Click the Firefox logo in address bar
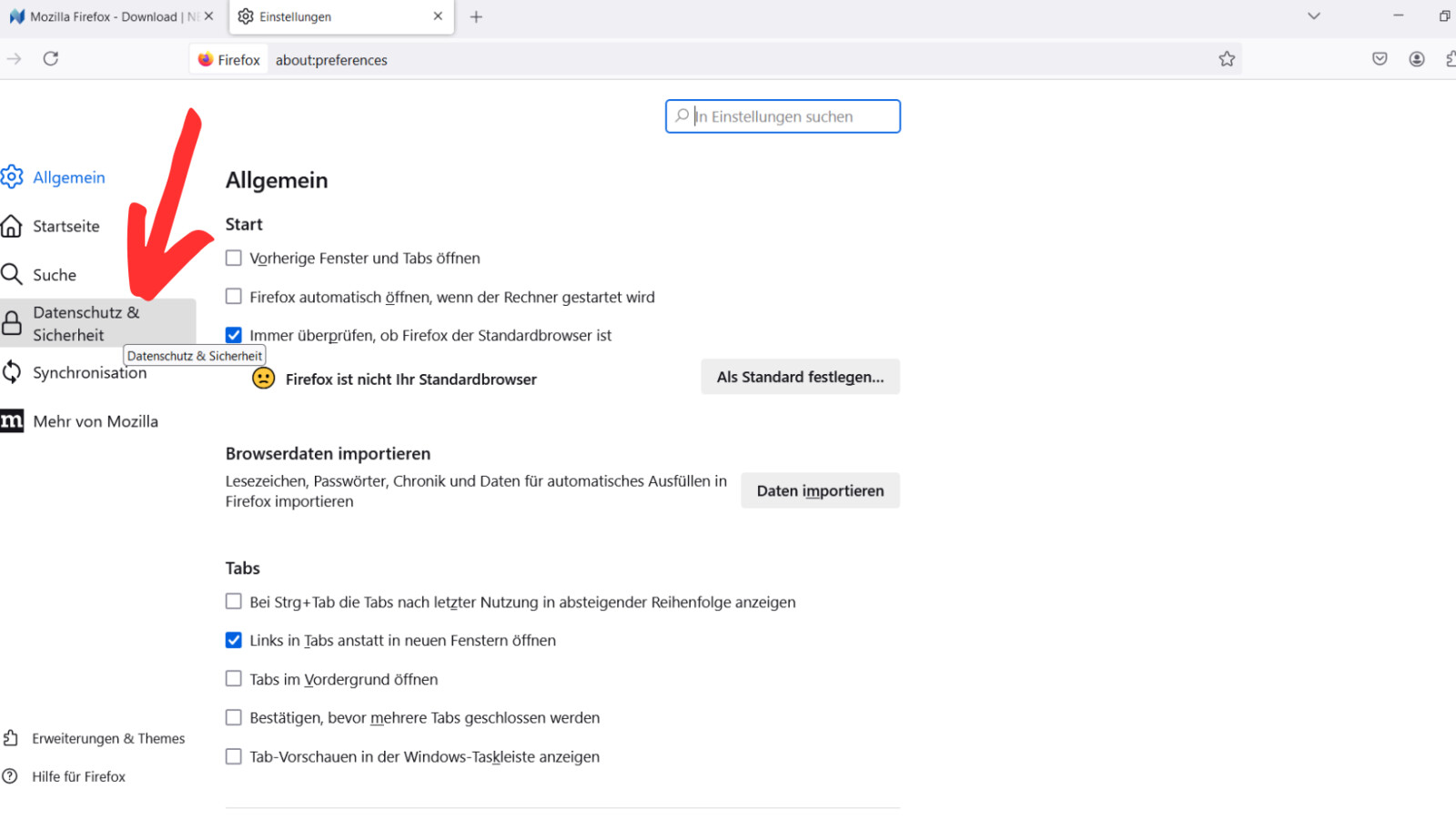The width and height of the screenshot is (1456, 819). point(206,59)
